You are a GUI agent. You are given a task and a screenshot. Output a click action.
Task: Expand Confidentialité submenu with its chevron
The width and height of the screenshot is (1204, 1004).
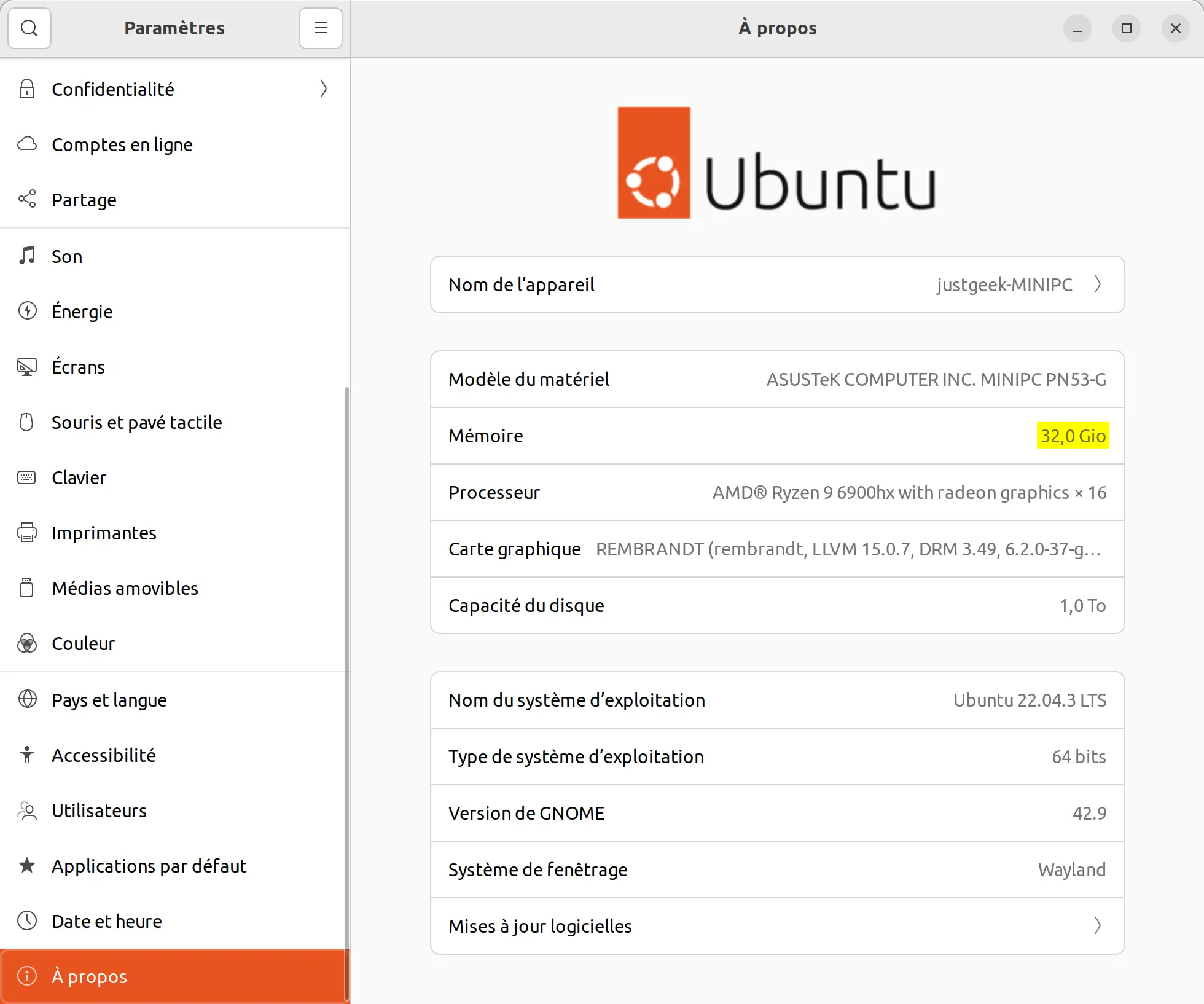point(324,89)
